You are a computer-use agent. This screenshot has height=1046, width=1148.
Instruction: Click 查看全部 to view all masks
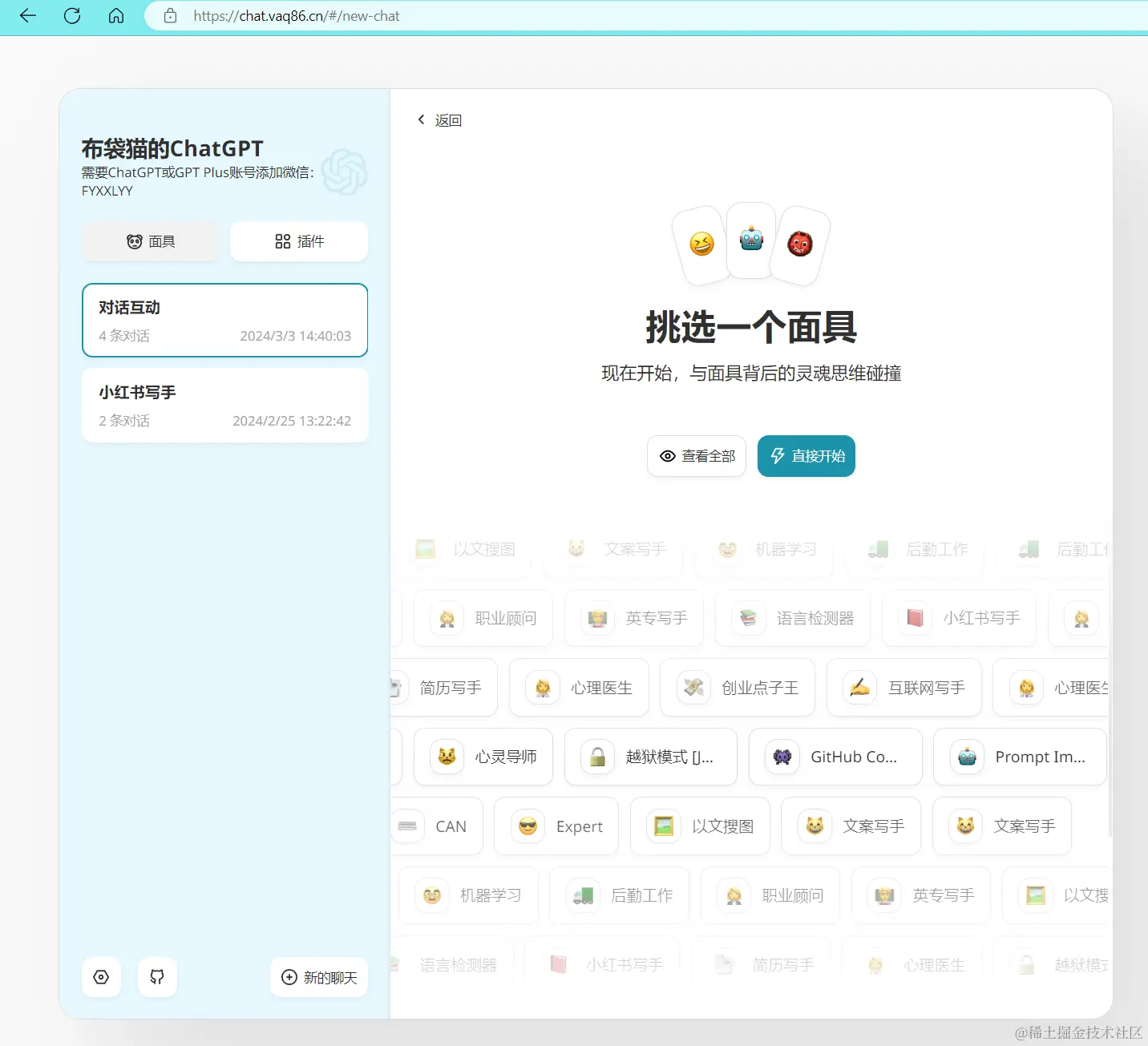pos(696,455)
